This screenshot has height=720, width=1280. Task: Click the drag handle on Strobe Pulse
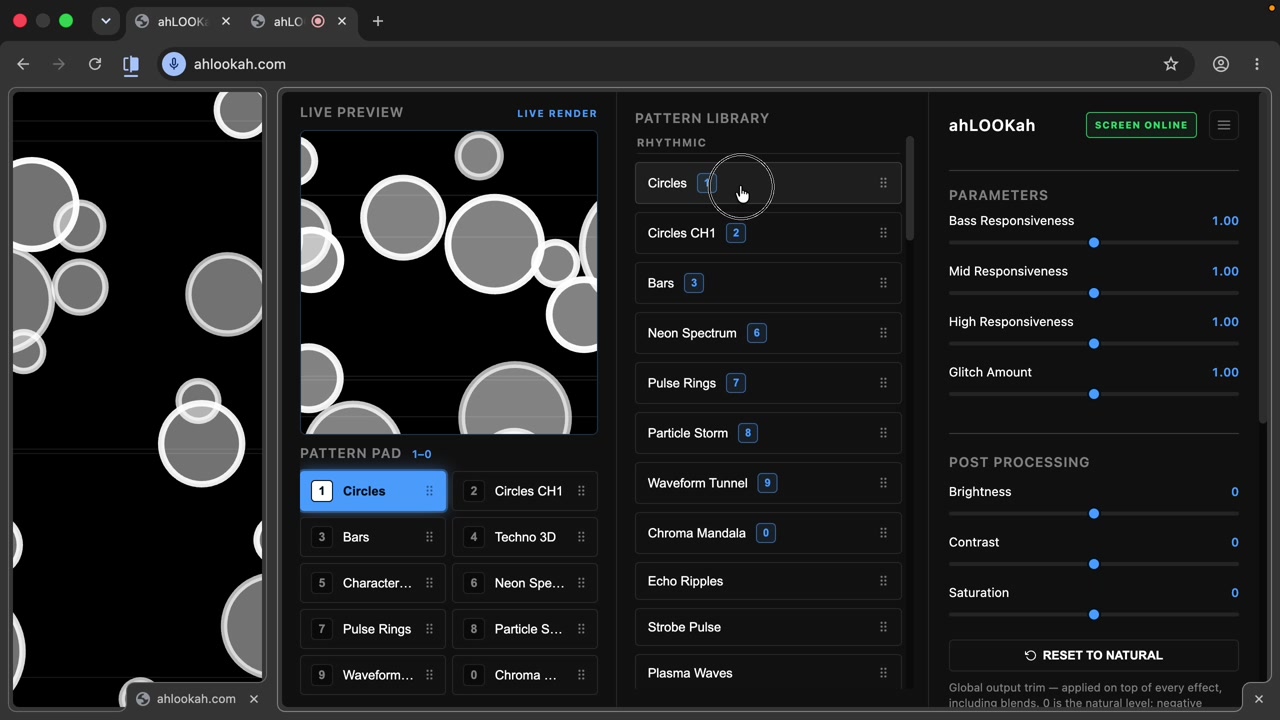pos(883,627)
